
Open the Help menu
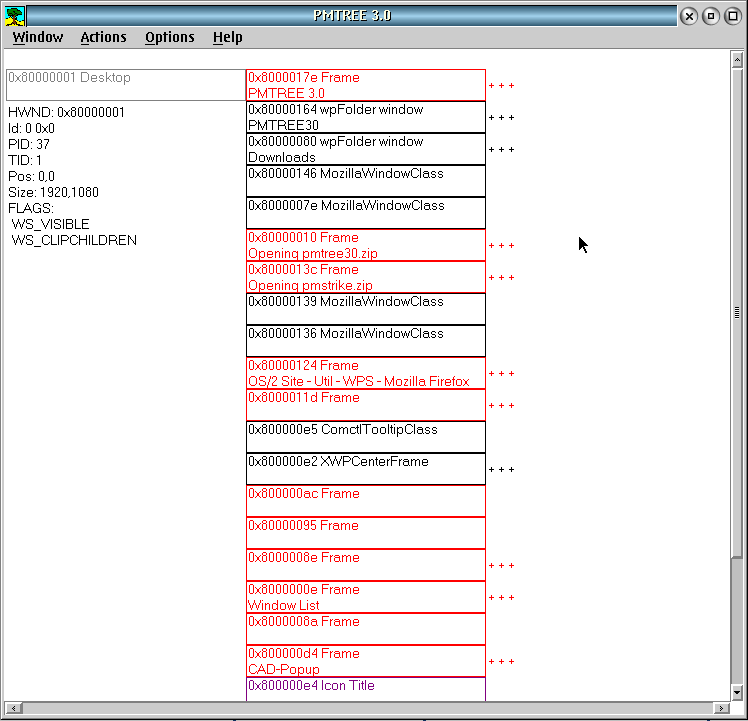228,37
